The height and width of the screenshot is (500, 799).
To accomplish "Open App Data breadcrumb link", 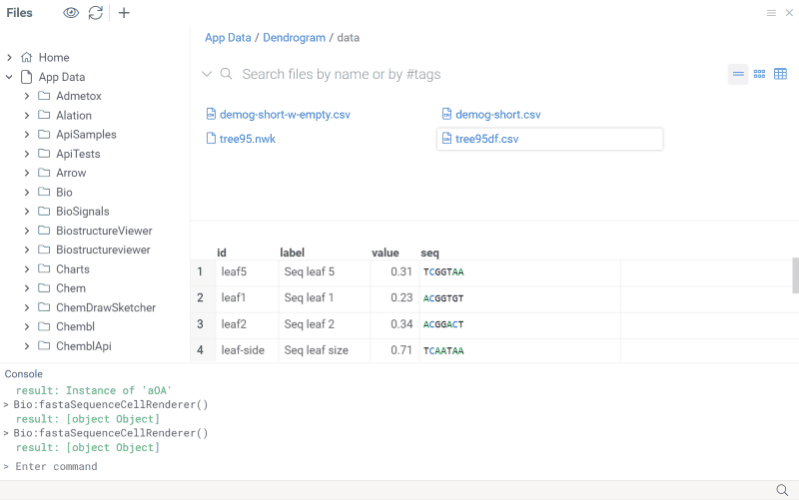I will (x=228, y=38).
